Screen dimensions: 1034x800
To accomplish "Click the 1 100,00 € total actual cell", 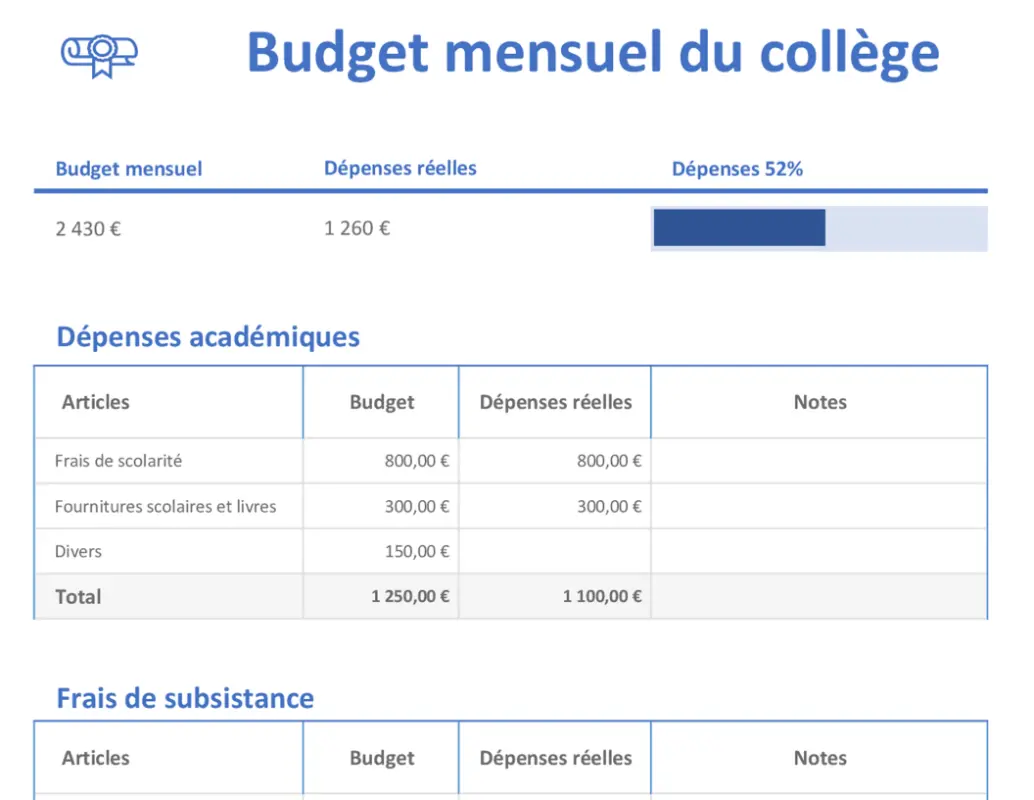I will tap(555, 596).
